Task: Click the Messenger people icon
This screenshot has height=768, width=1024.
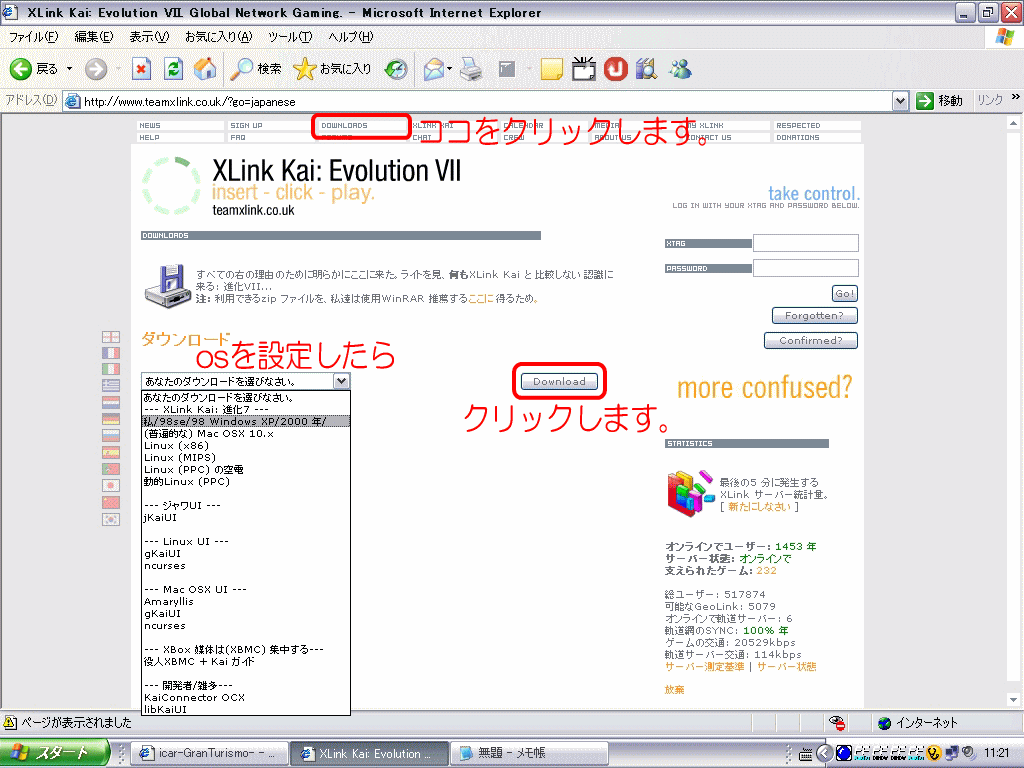Action: pyautogui.click(x=680, y=69)
